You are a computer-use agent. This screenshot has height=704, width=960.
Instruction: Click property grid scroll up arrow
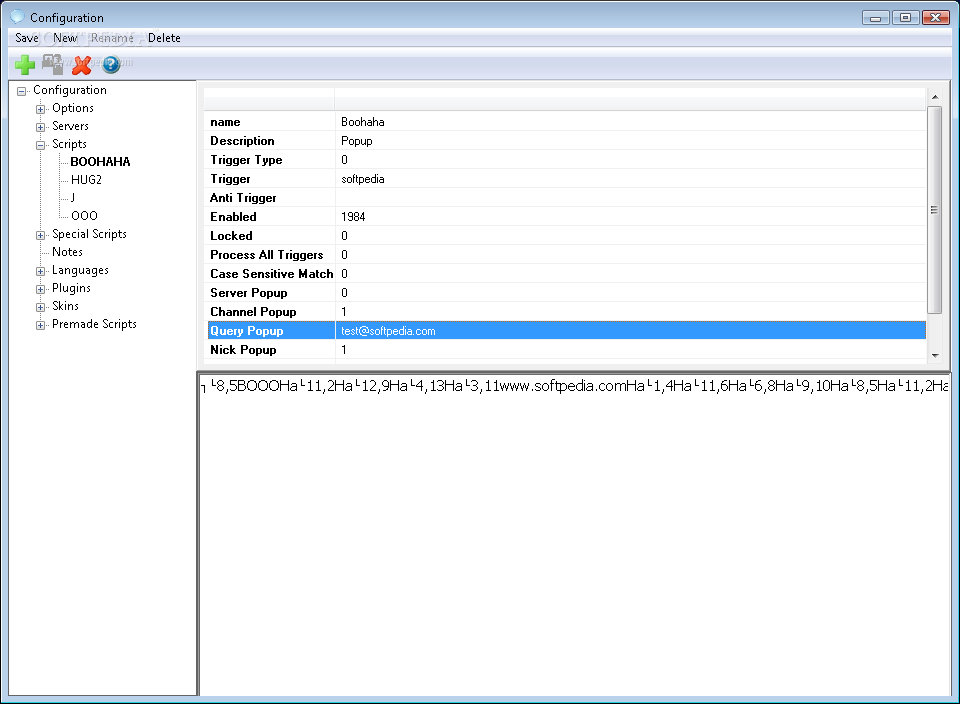pos(935,97)
